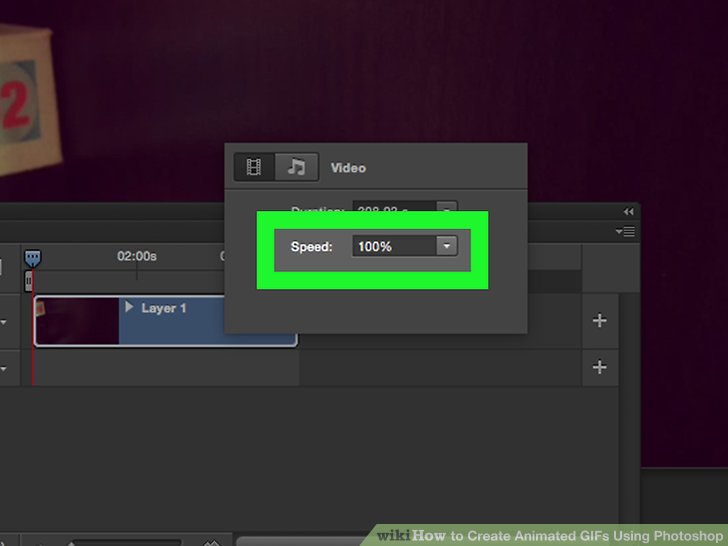This screenshot has height=546, width=728.
Task: Collapse the timeline panel with double arrows
Action: pos(629,212)
